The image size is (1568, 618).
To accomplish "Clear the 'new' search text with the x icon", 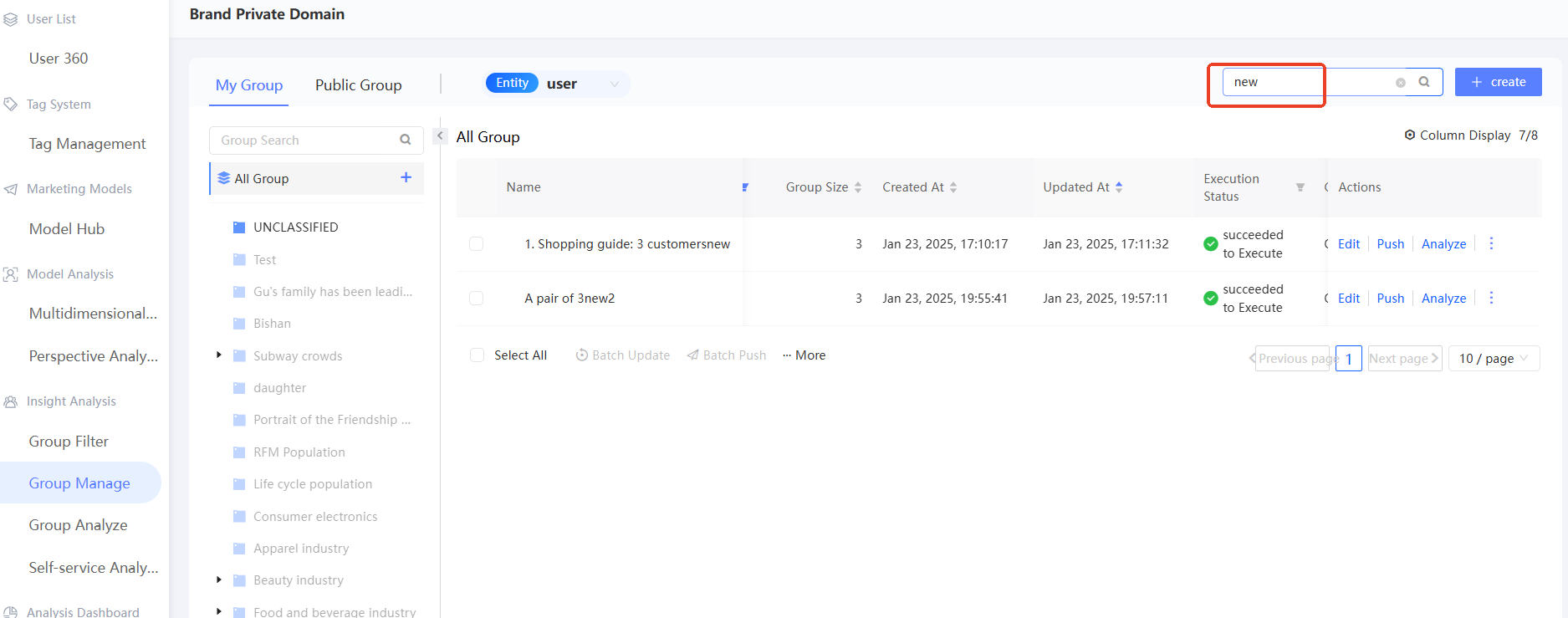I will (x=1401, y=83).
